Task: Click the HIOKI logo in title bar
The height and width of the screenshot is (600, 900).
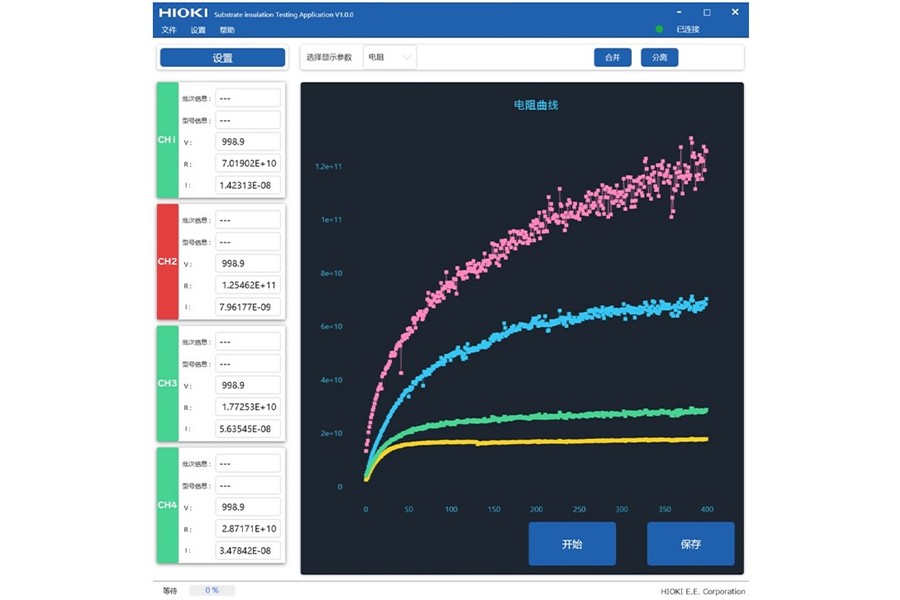Action: click(183, 13)
